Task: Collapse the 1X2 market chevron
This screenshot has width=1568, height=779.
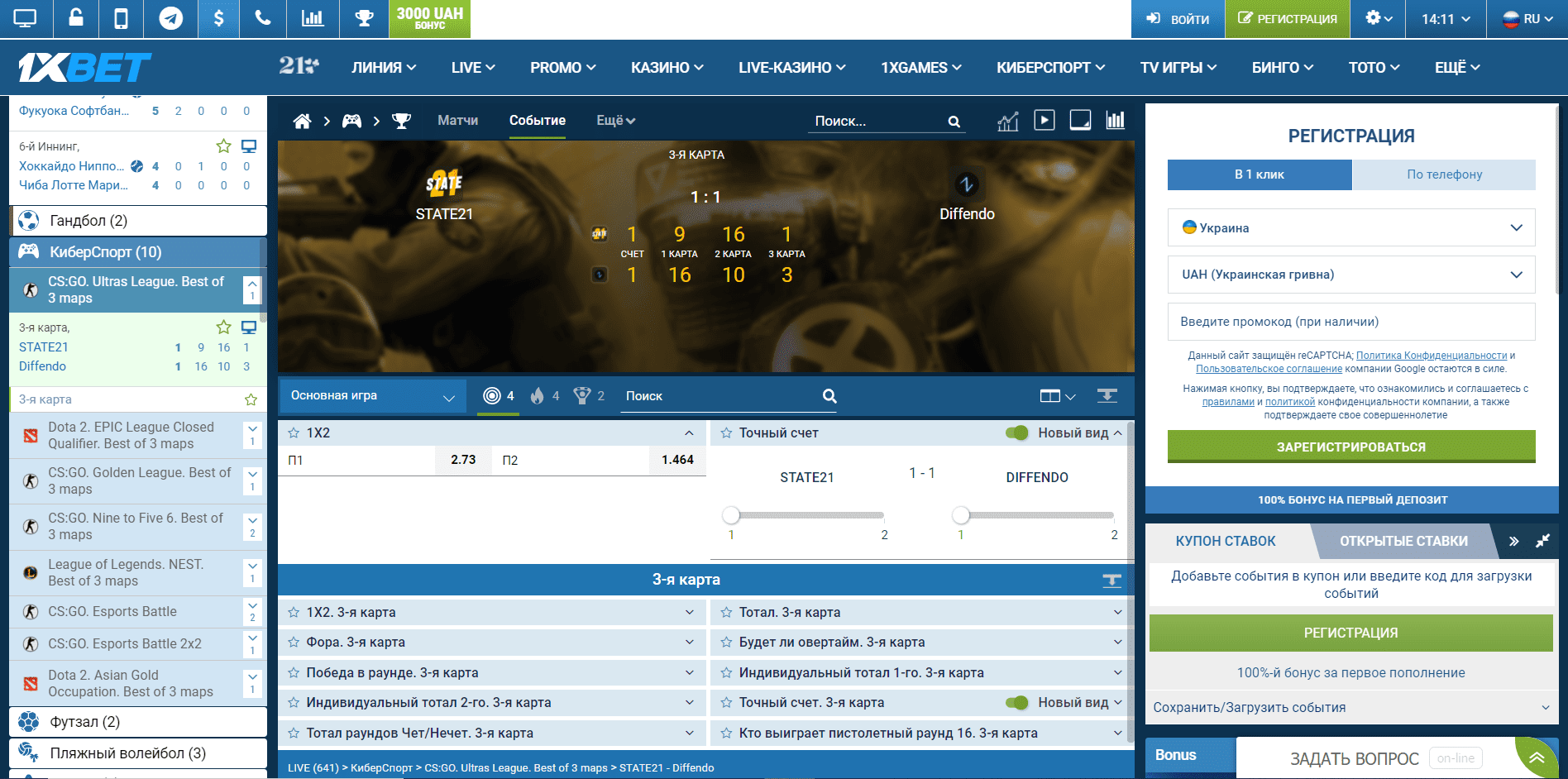Action: (689, 433)
